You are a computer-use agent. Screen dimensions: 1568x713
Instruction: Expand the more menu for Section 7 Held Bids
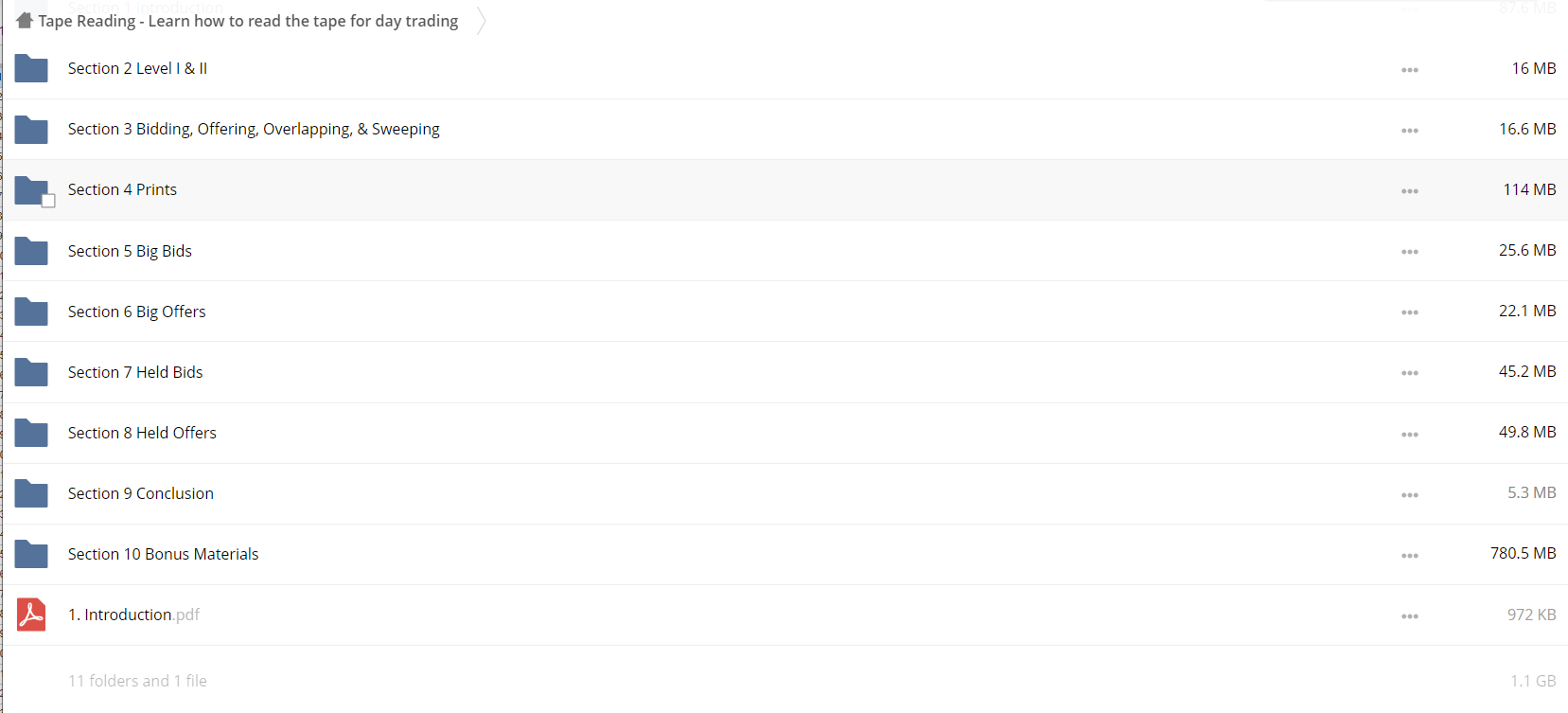click(x=1410, y=373)
